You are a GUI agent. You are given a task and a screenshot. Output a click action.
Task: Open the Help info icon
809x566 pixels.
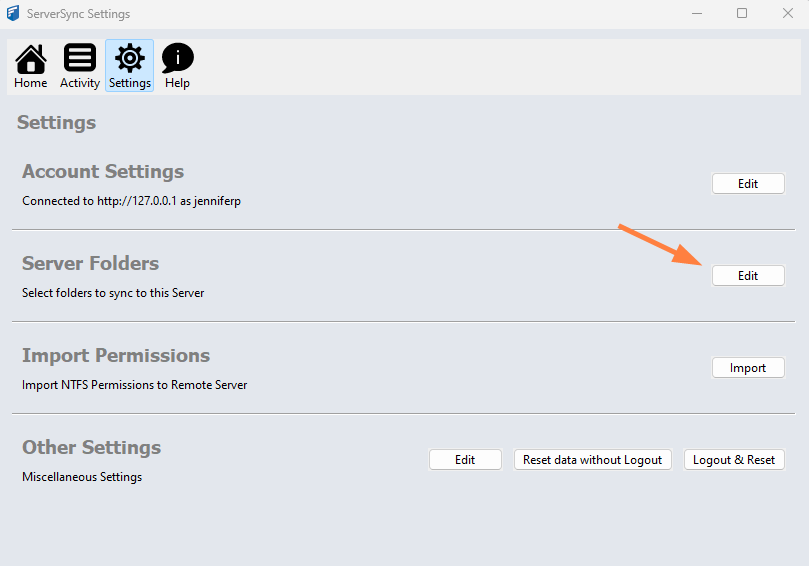coord(177,66)
